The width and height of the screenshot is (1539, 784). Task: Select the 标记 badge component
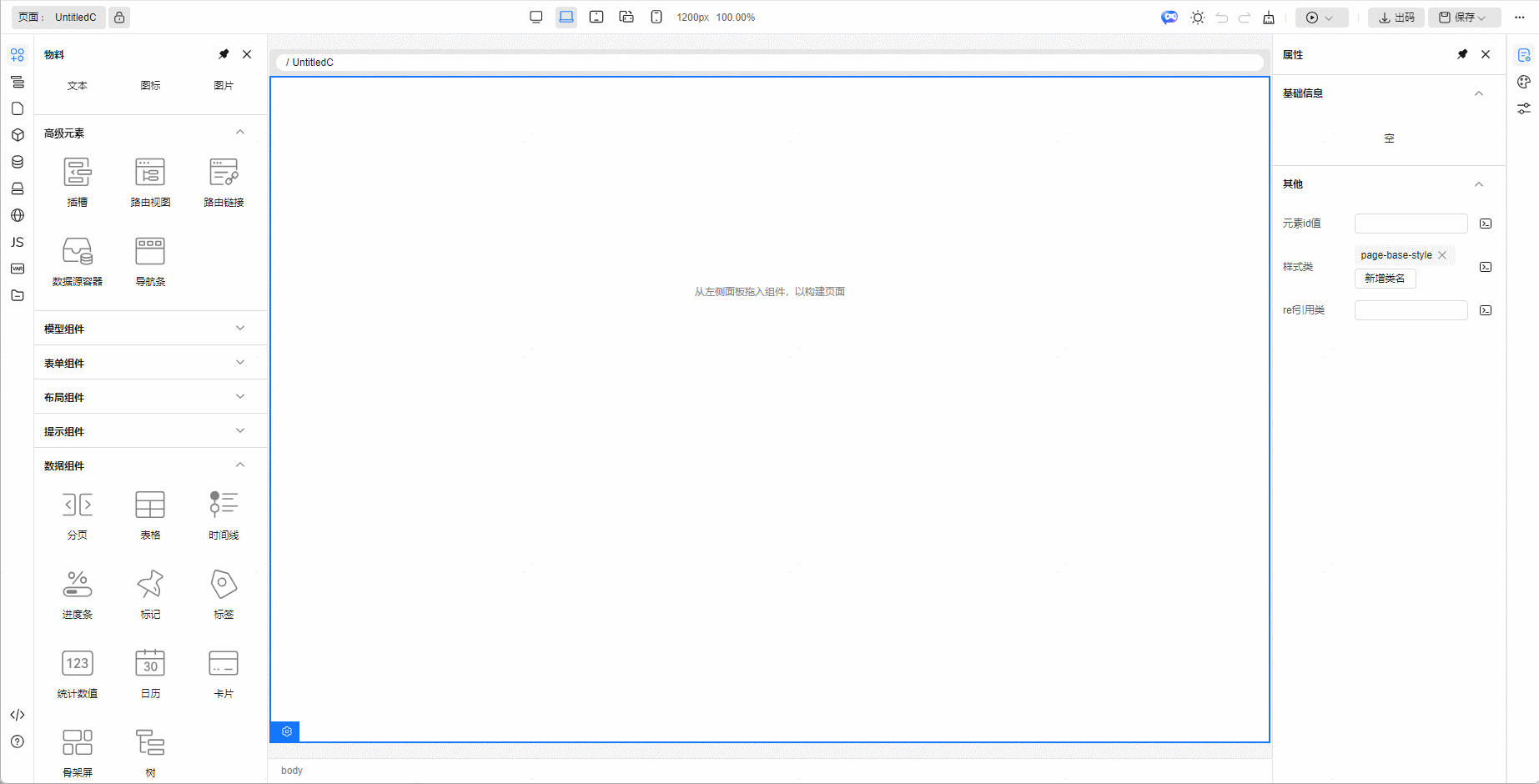coord(150,594)
